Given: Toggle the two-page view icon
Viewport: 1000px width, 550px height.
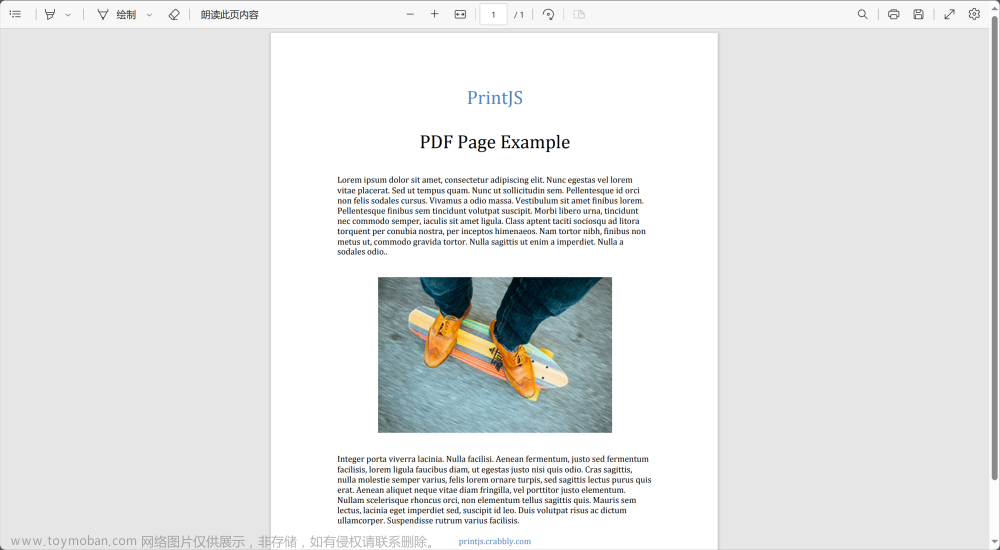Looking at the screenshot, I should (x=579, y=14).
